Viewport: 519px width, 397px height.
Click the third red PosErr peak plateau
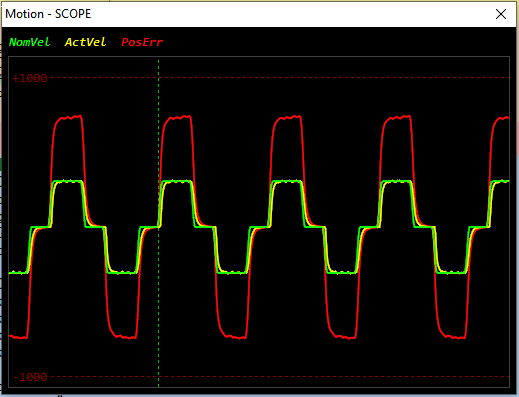point(287,117)
